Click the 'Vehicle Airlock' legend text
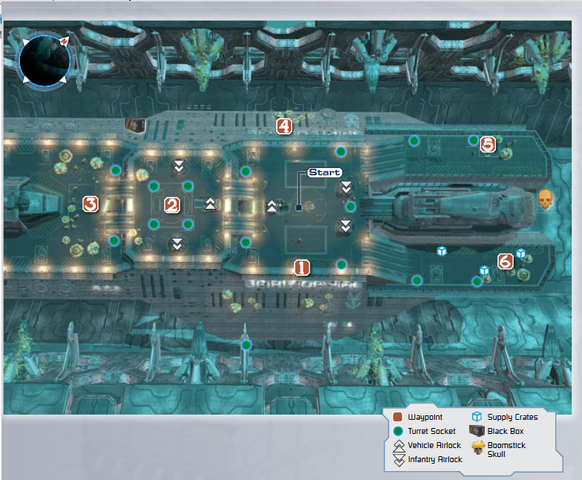 click(434, 445)
